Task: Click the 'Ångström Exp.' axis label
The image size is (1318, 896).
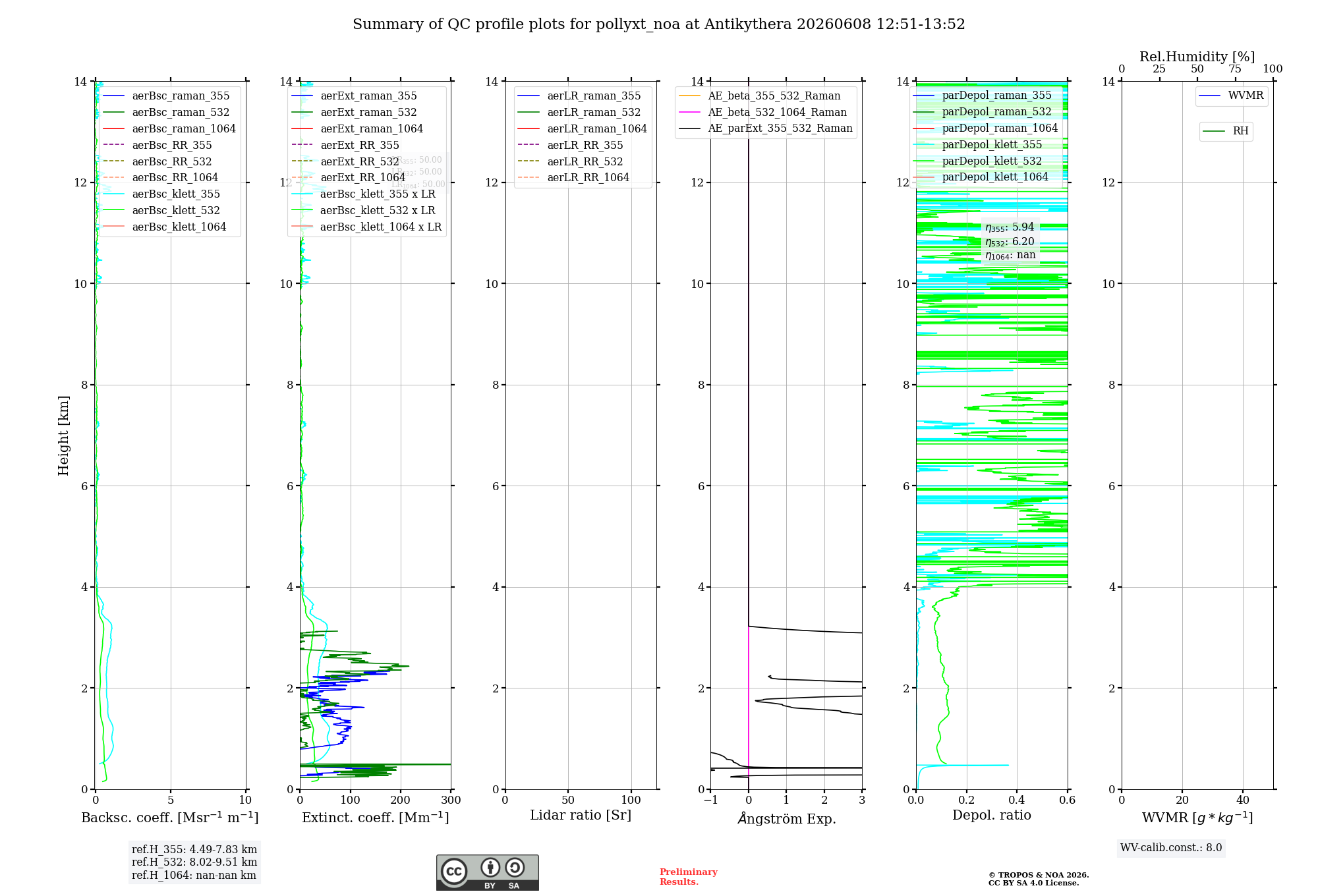Action: click(787, 818)
